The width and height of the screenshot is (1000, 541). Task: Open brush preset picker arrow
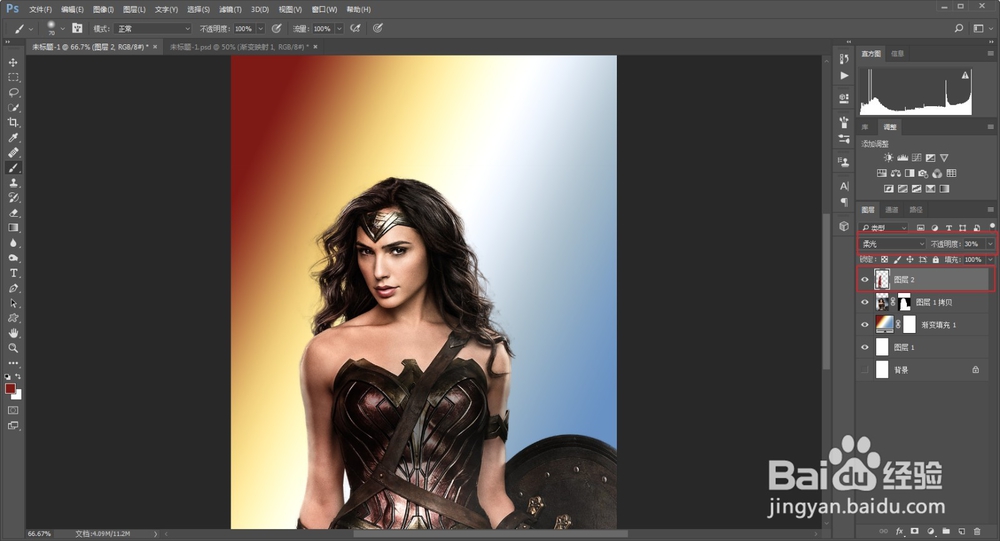click(x=62, y=29)
